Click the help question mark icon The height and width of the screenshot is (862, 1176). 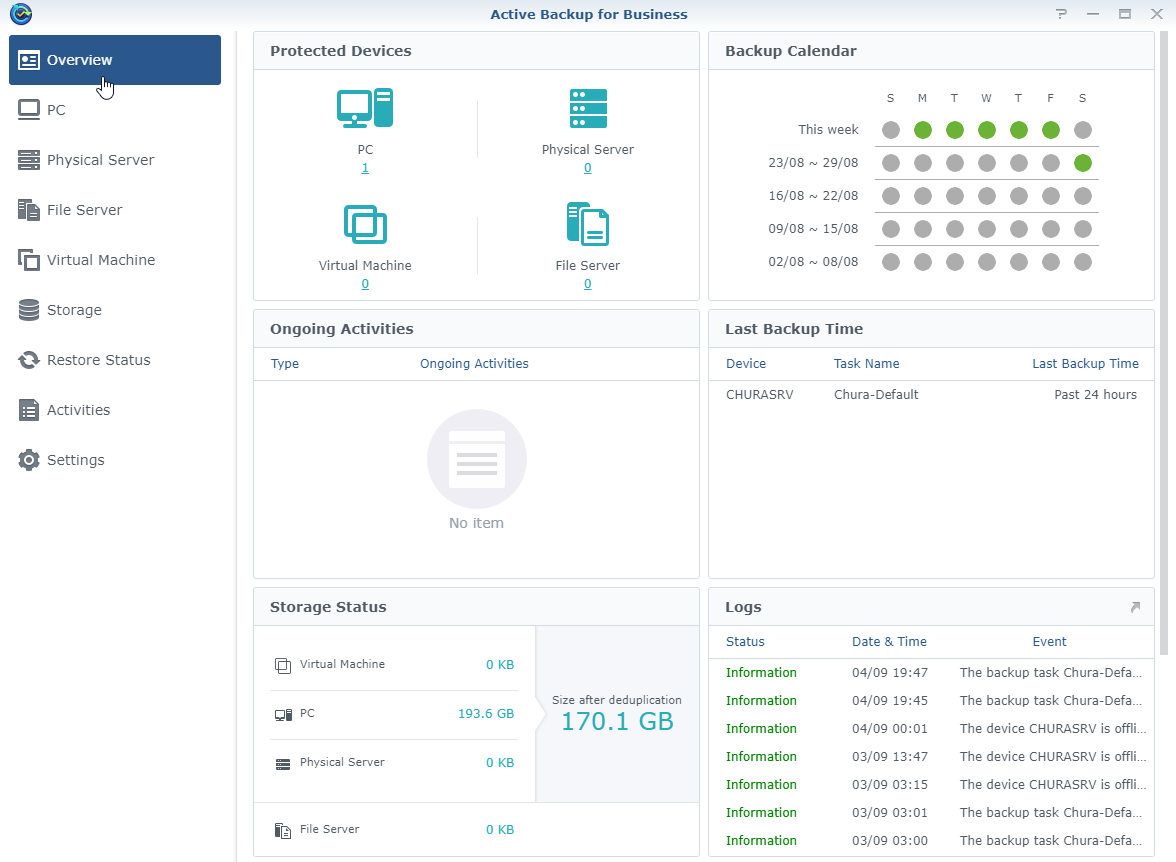click(1061, 14)
